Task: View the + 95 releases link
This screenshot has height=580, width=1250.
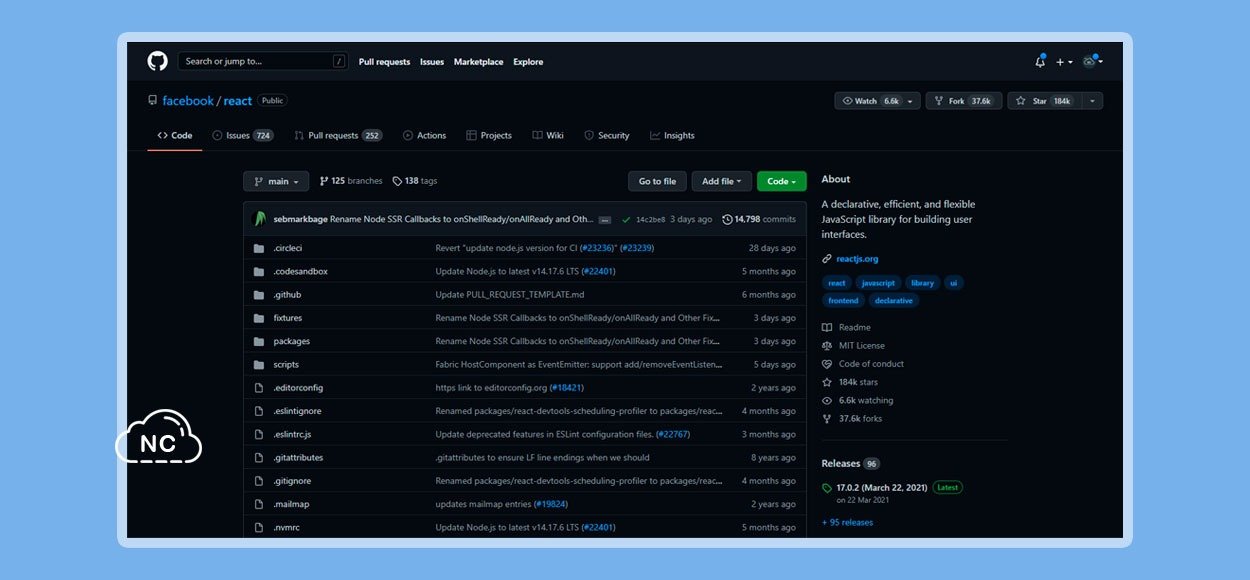Action: tap(847, 523)
